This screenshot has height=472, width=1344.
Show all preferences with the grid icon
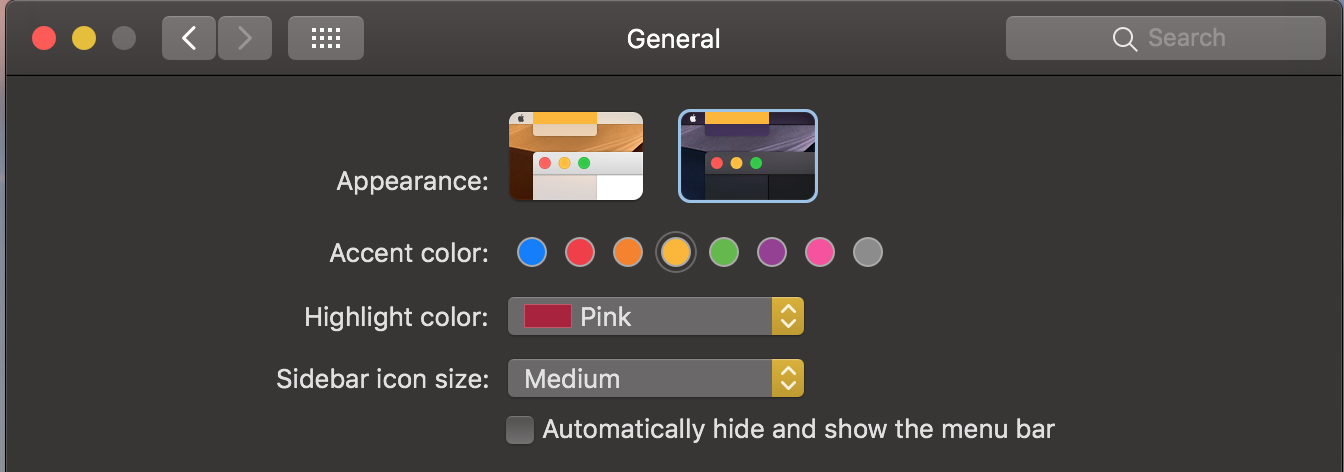[326, 38]
